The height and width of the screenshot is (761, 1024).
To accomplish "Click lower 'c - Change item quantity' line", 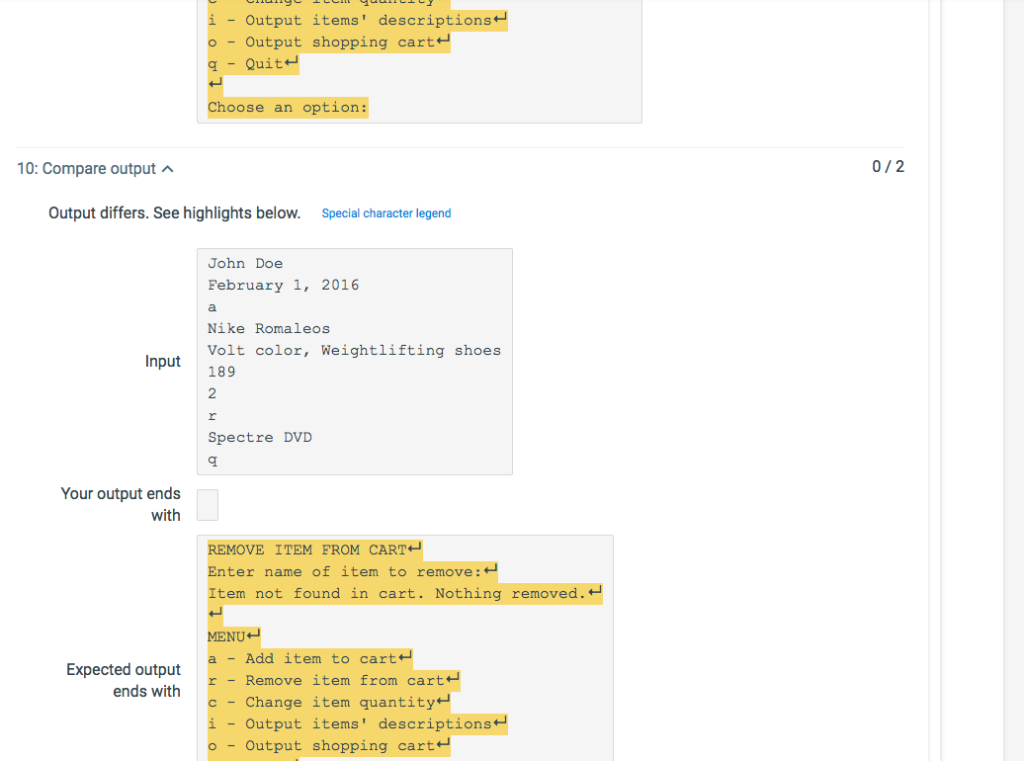I will pos(329,702).
